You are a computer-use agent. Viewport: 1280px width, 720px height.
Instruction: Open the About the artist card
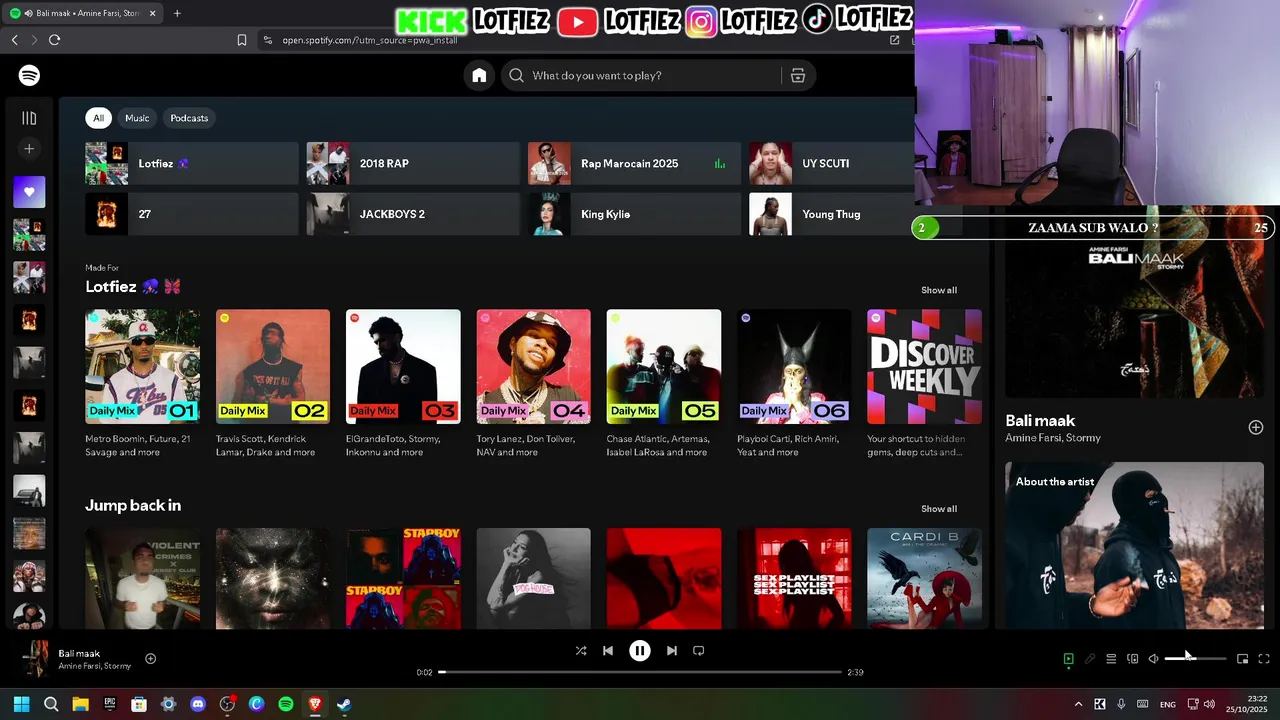click(x=1134, y=545)
